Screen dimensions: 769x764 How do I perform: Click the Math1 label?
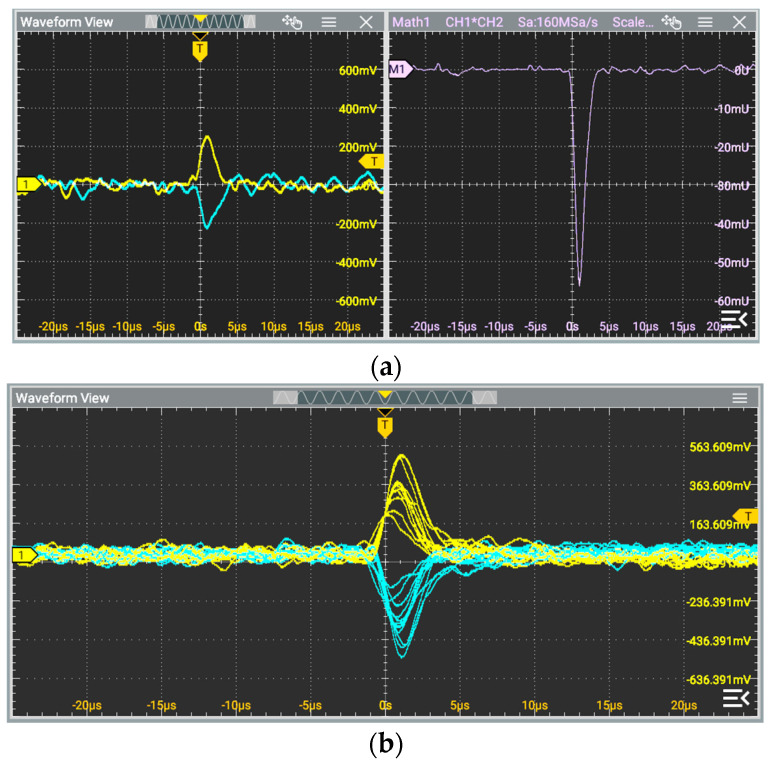411,22
